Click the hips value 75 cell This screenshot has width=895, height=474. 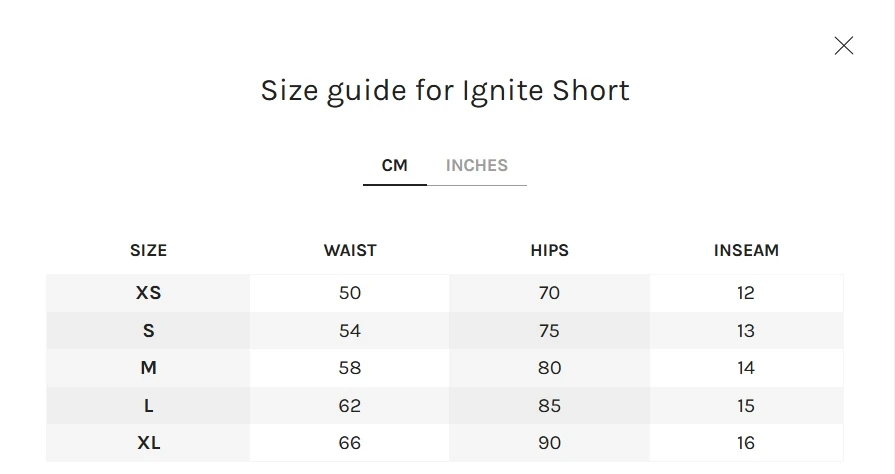click(x=549, y=331)
